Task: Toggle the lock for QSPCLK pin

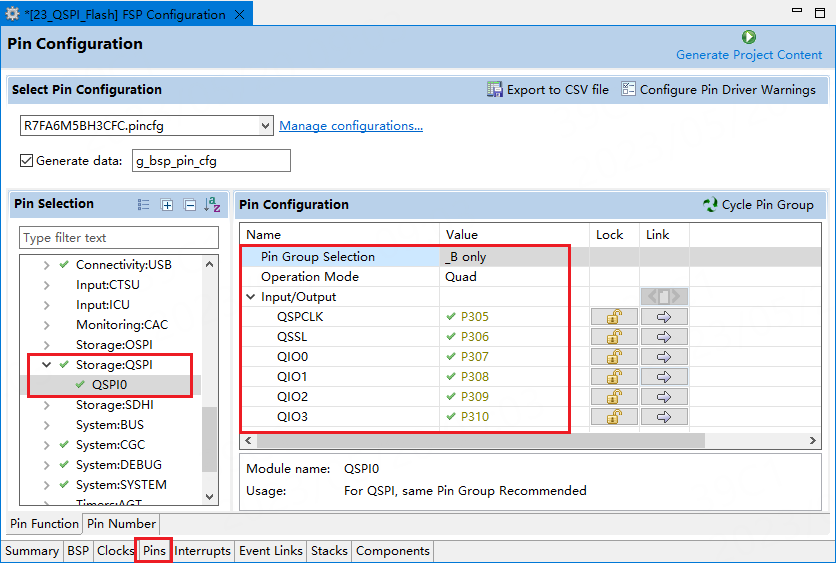Action: tap(614, 317)
